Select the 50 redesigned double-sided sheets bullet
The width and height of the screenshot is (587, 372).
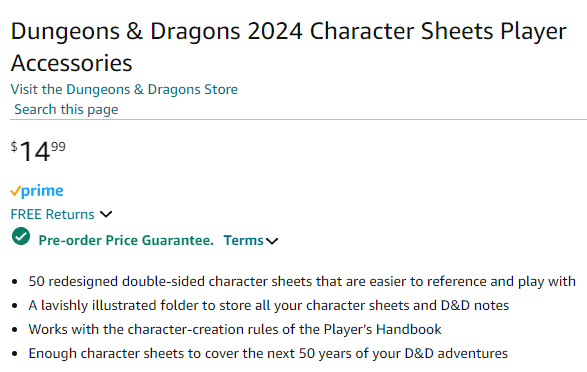(x=302, y=281)
